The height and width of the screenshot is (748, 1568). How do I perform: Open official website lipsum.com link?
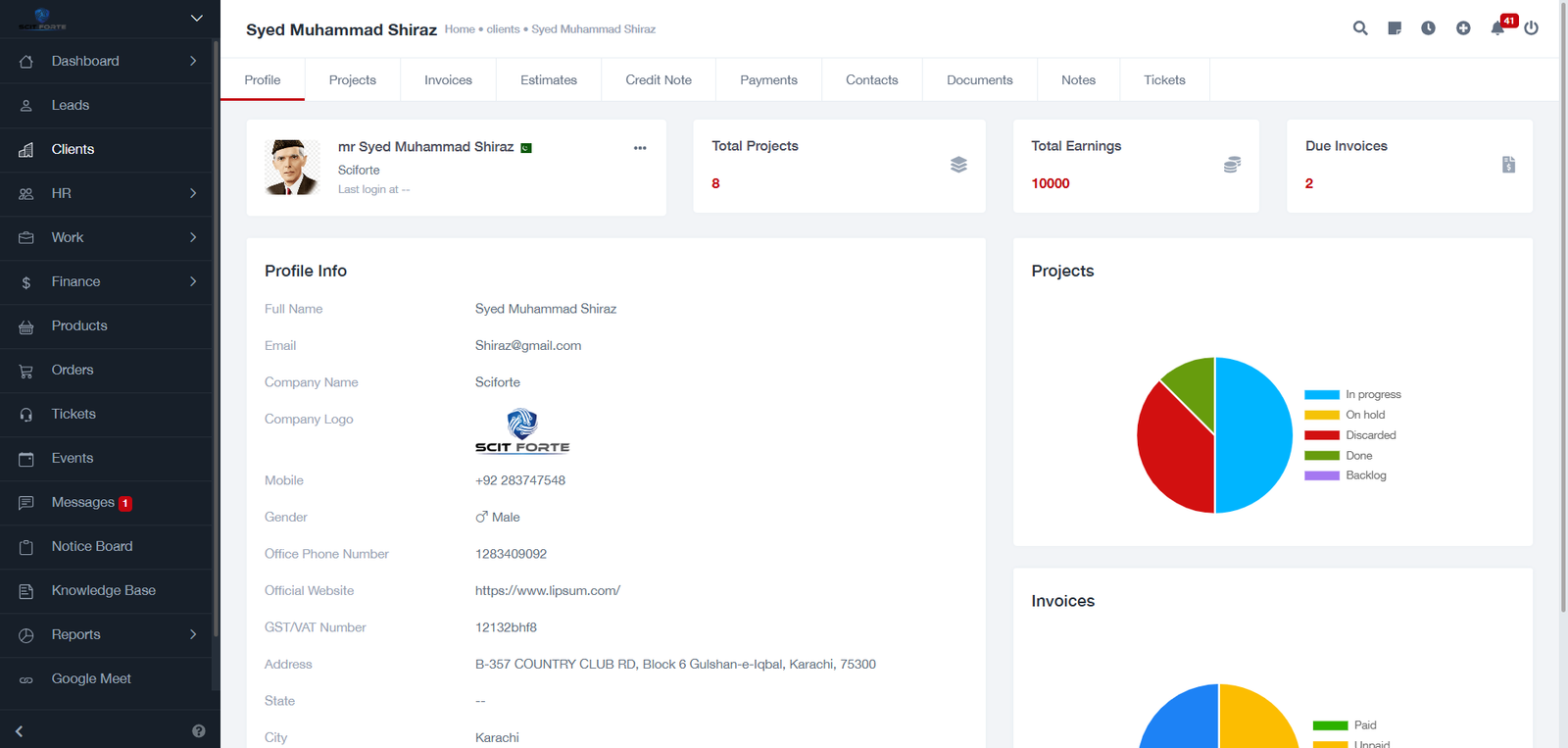(x=548, y=590)
